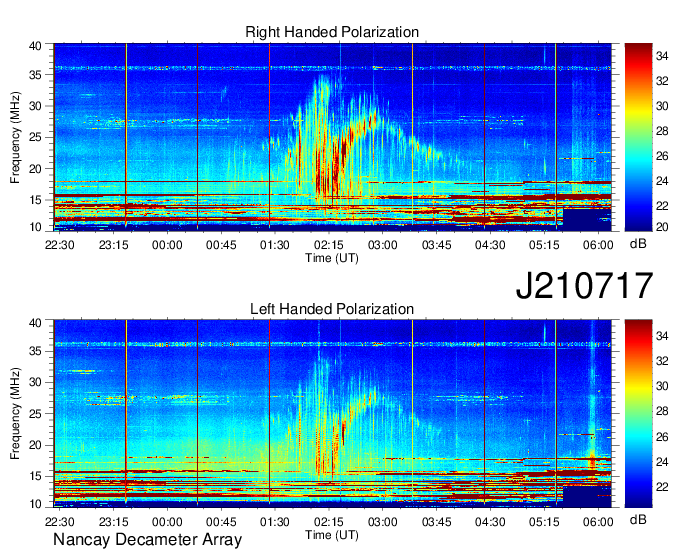680x552 pixels.
Task: Click the 40 MHz tick on Left Handed plot
Action: pyautogui.click(x=35, y=323)
